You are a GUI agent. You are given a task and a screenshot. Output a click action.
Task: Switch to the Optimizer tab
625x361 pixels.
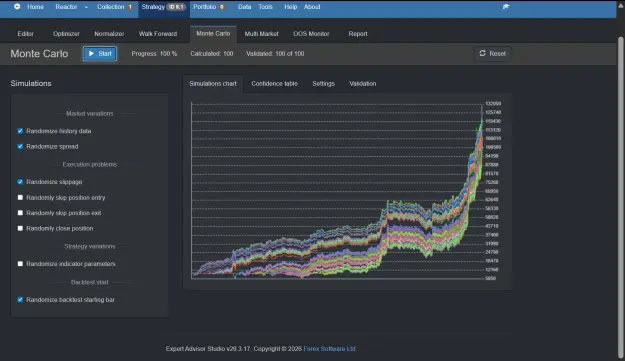click(66, 34)
